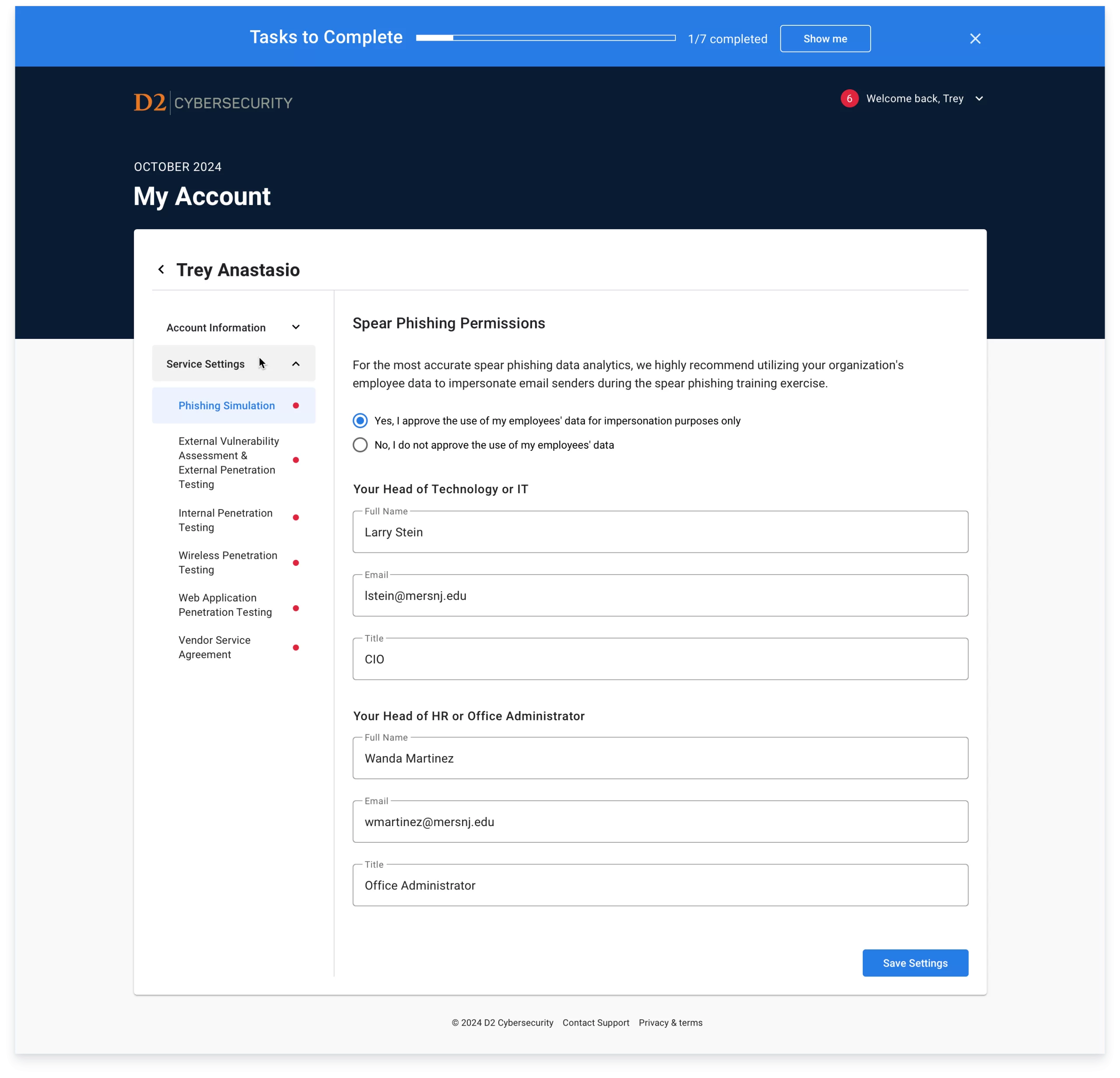Click the Show me button in task banner
The image size is (1120, 1078).
(825, 38)
